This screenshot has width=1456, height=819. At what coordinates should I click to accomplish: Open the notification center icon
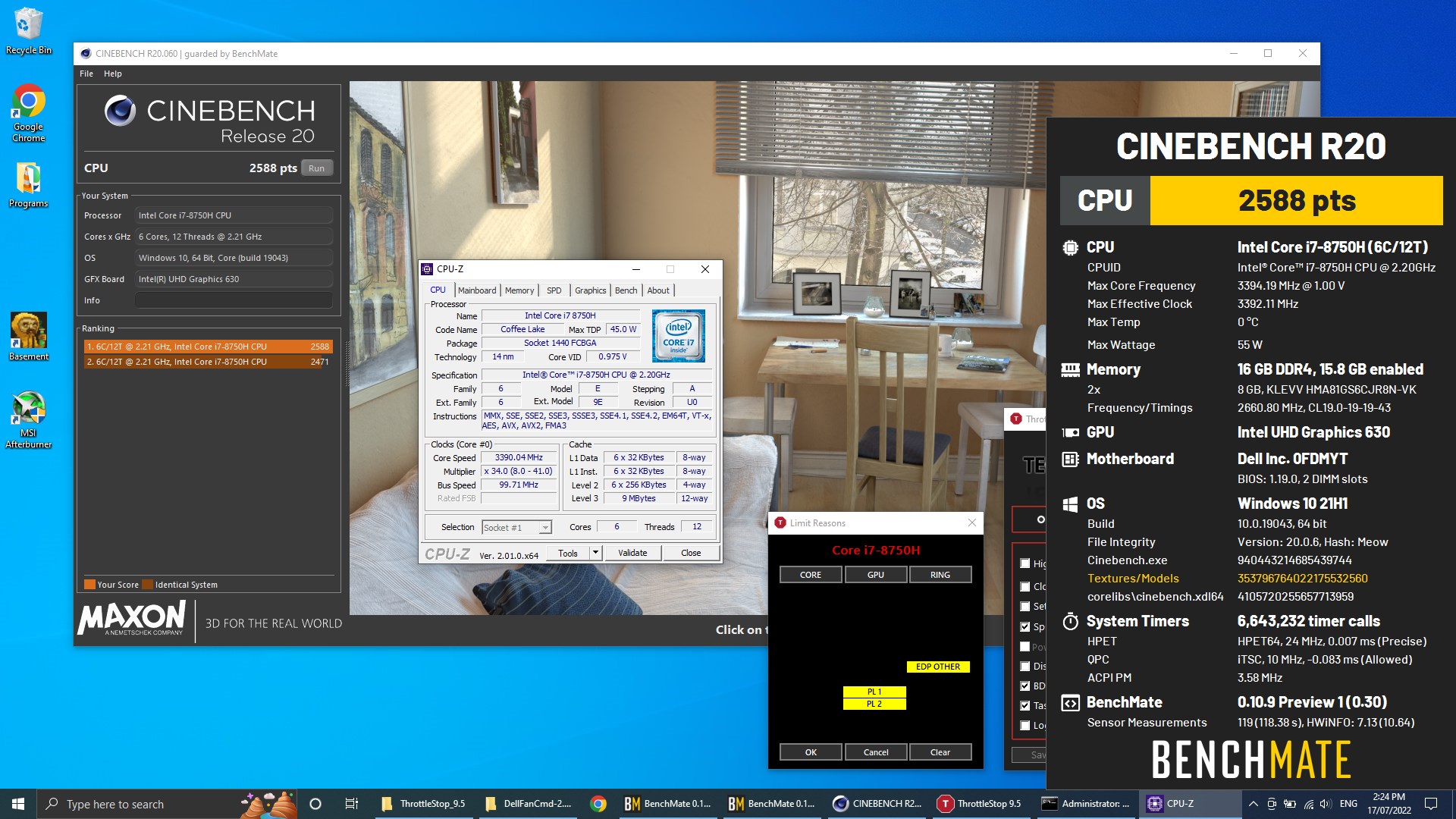1431,804
